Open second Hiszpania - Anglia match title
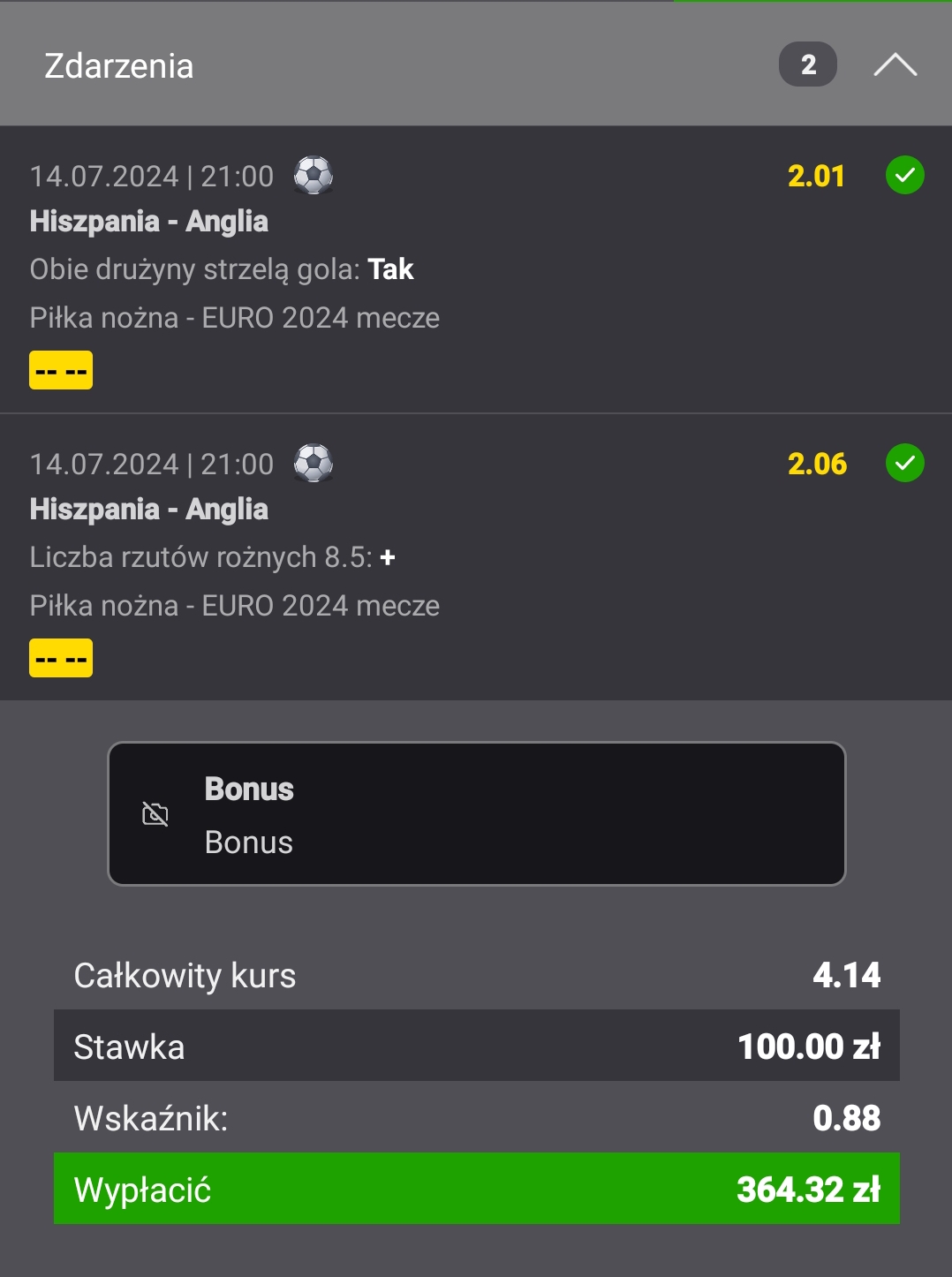Viewport: 952px width, 1277px height. coord(148,509)
